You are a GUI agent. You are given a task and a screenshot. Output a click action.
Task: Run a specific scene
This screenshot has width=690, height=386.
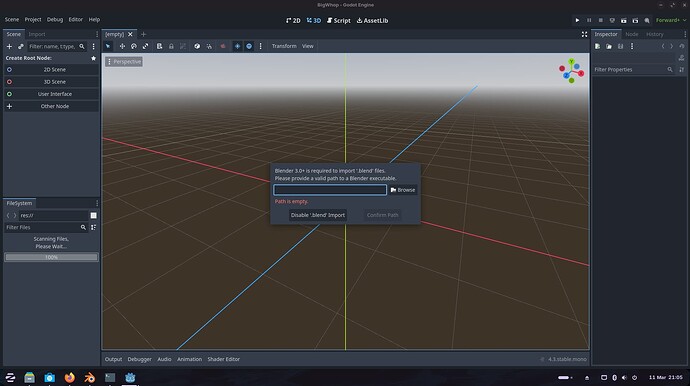tap(635, 20)
